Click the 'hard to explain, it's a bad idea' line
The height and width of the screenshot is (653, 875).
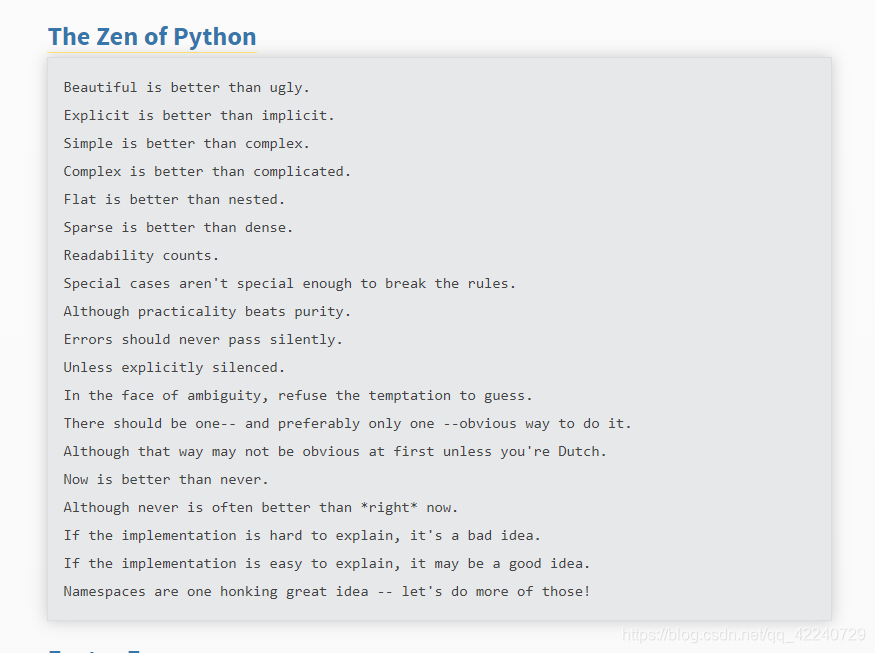point(302,535)
